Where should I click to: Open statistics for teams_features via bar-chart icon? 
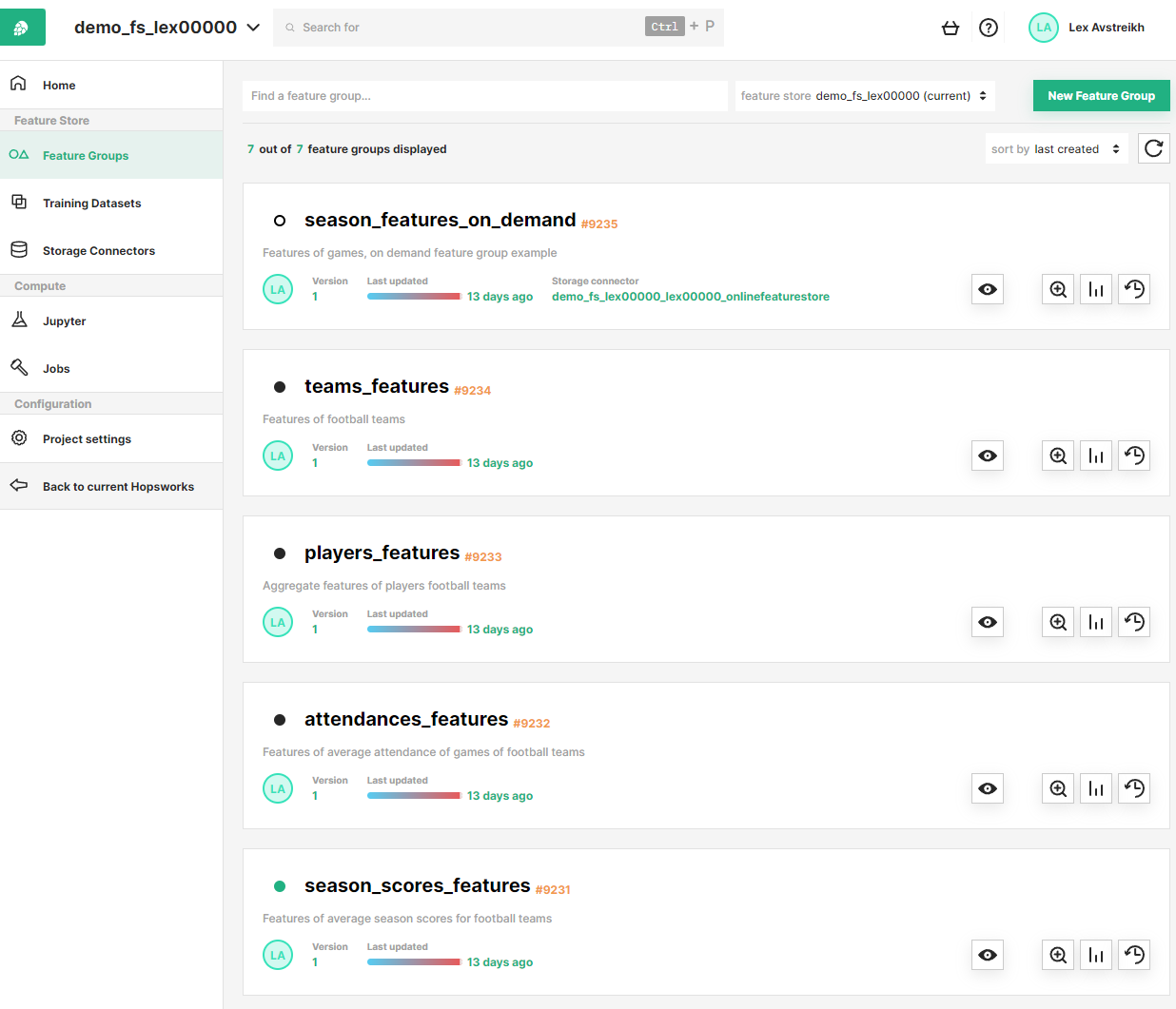1095,456
